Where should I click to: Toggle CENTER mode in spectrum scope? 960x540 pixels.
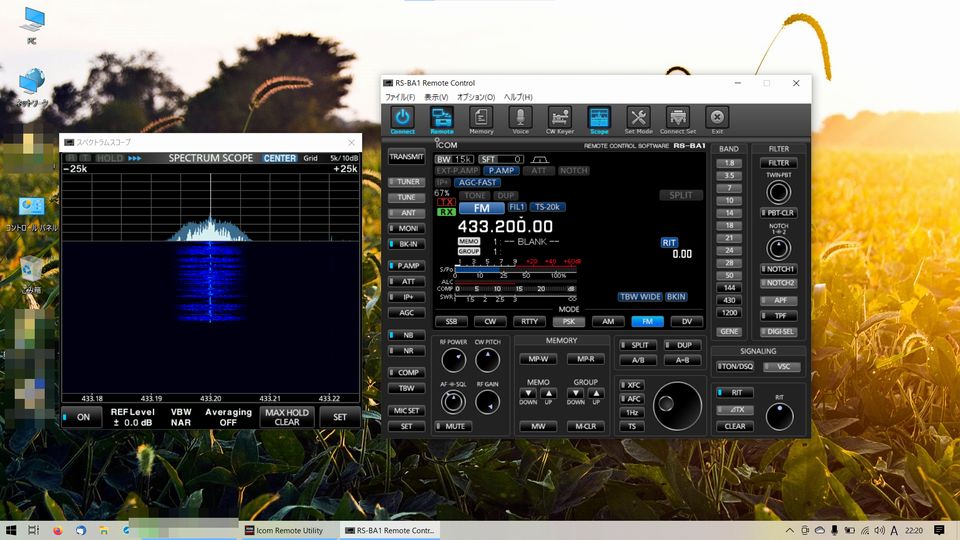[x=280, y=158]
